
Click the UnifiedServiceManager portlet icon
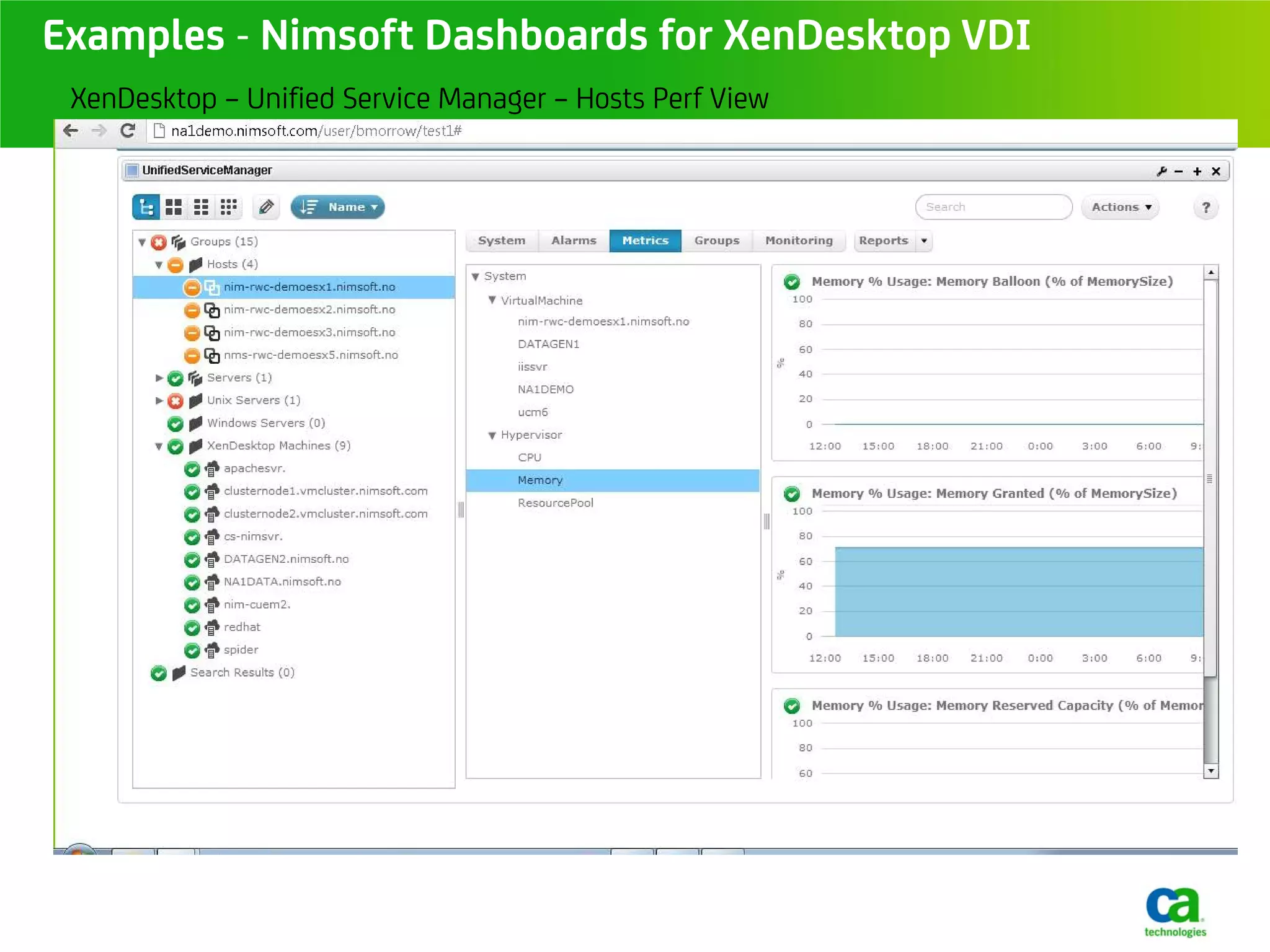(x=132, y=170)
